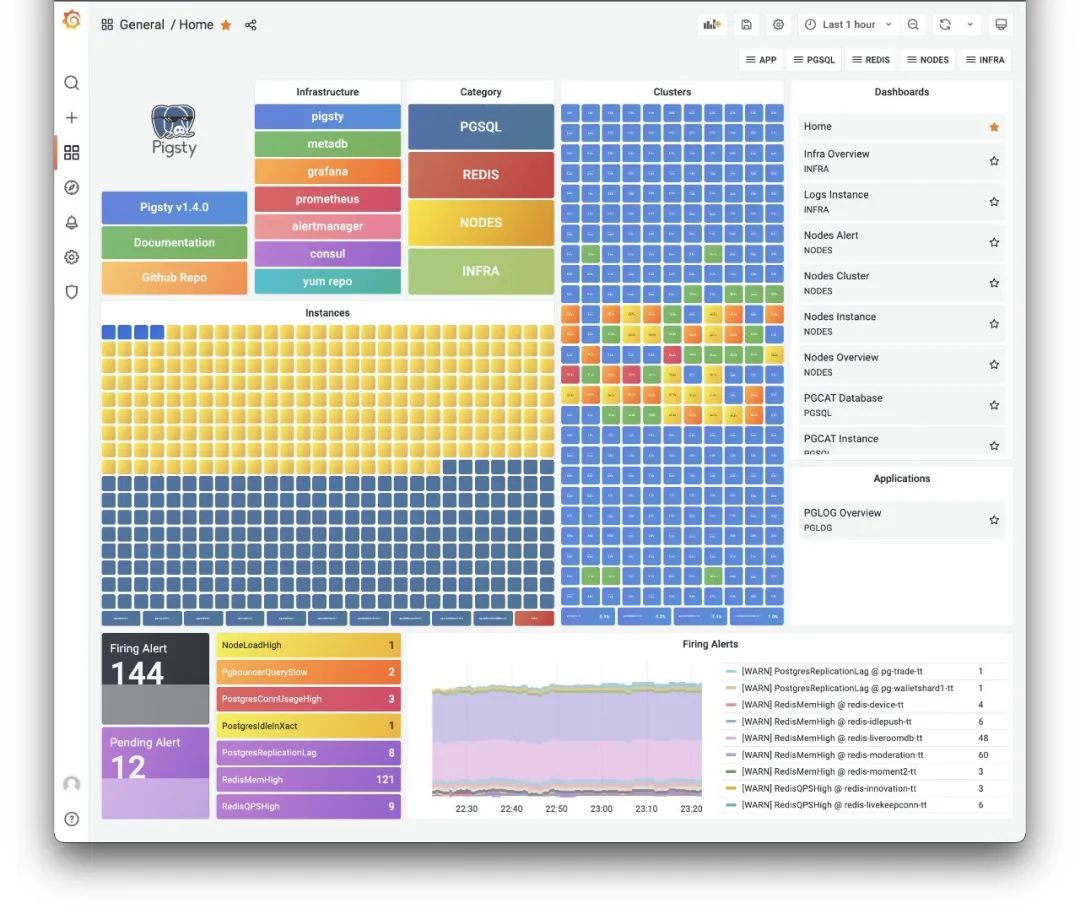Open the Alerting bell icon
The width and height of the screenshot is (1080, 914).
[x=71, y=222]
